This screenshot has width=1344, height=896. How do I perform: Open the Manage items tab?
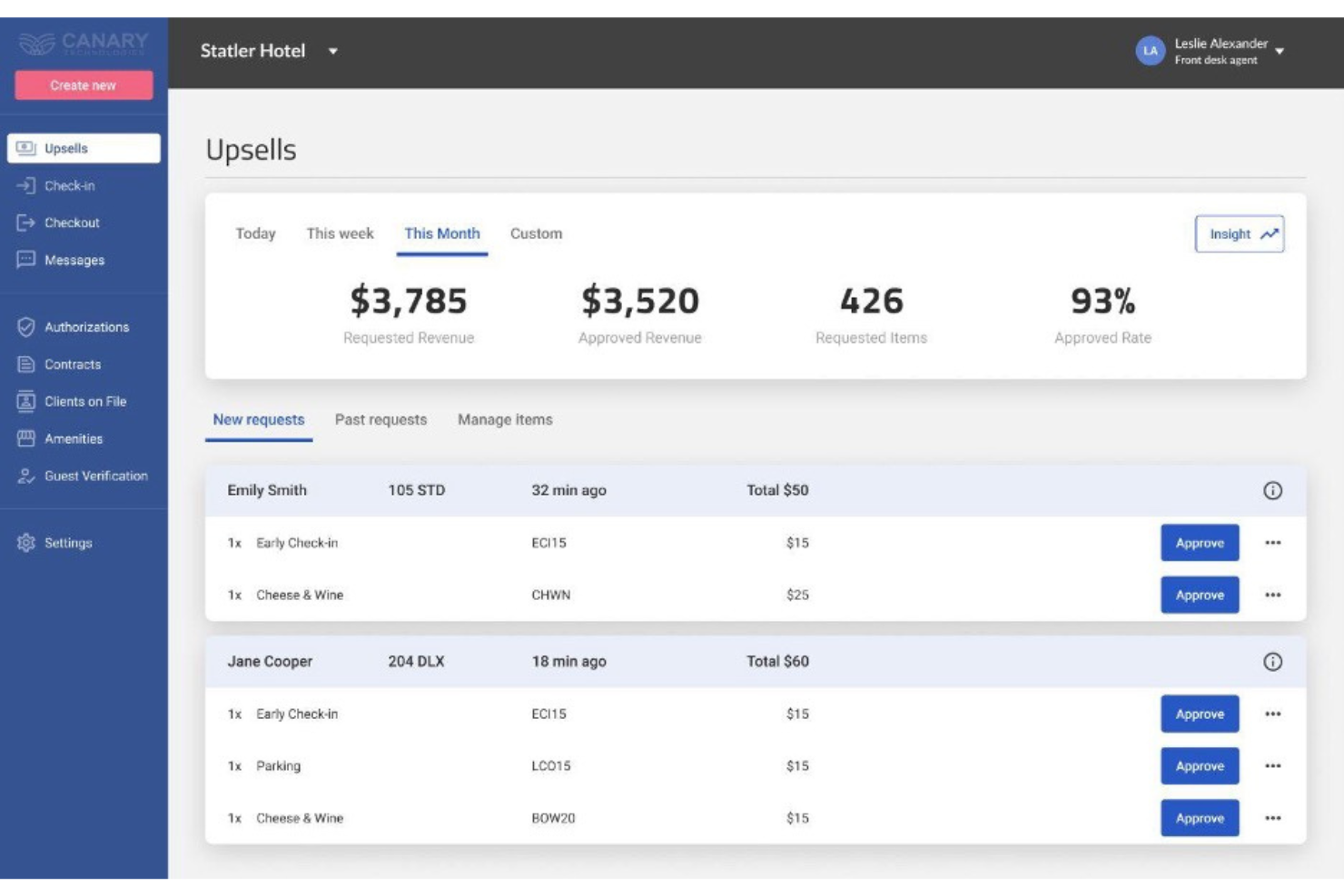point(506,419)
